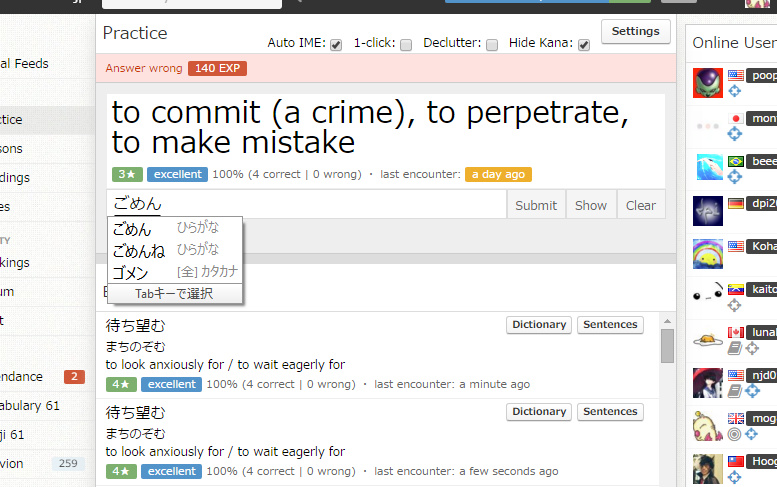Toggle the Declutter checkbox
This screenshot has width=777, height=487.
pyautogui.click(x=491, y=45)
